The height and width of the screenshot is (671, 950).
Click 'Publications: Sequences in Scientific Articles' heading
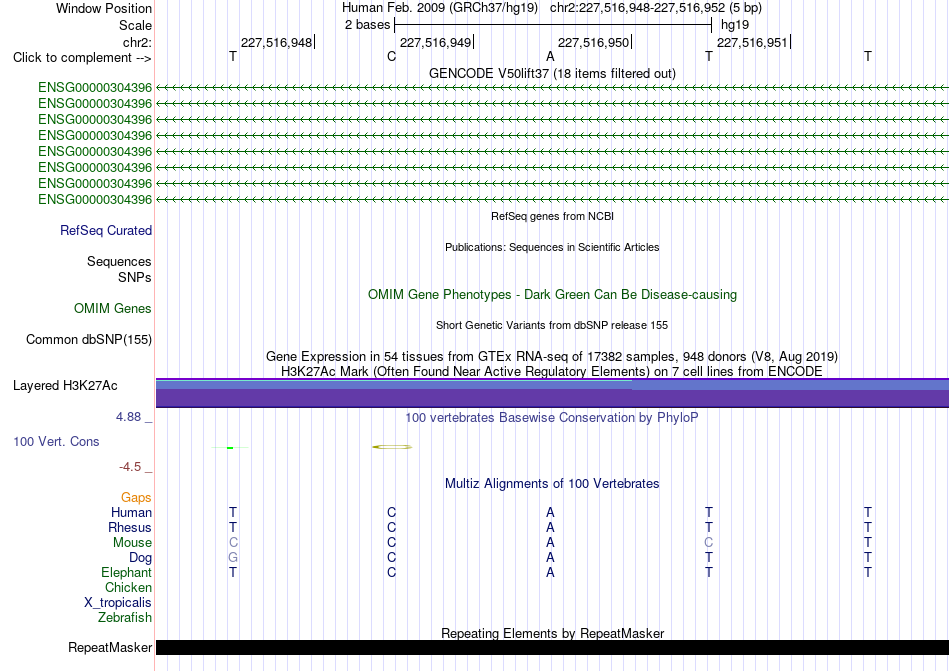(552, 247)
